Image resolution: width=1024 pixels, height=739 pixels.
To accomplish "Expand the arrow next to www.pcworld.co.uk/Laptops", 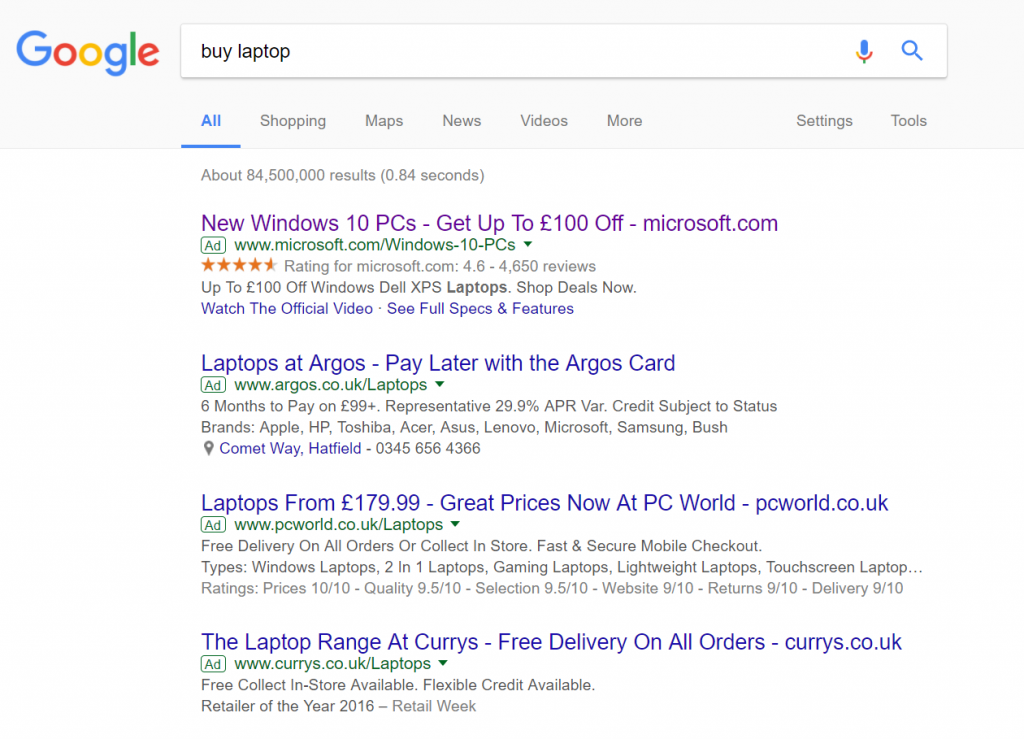I will (455, 524).
